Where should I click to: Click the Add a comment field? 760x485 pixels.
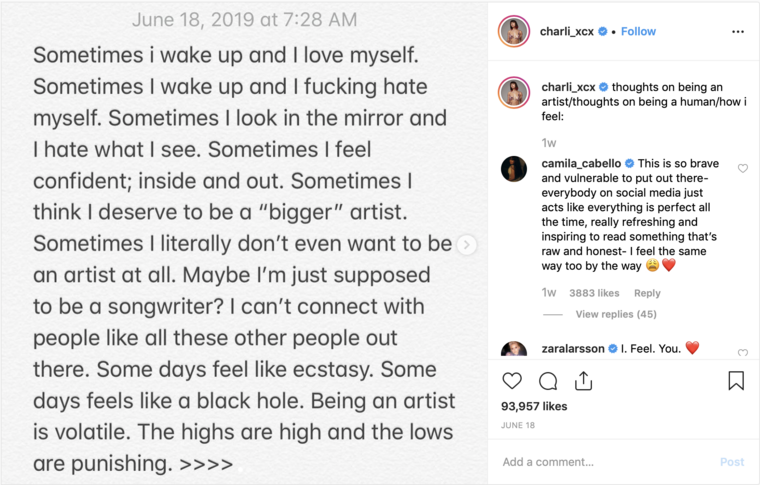point(600,462)
